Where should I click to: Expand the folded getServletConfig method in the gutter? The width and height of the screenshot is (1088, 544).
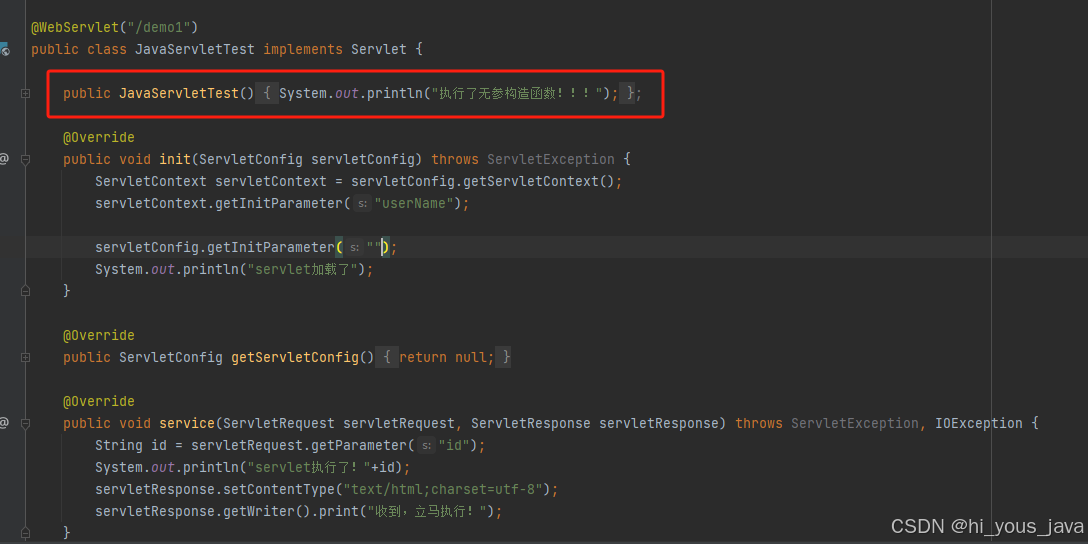pos(26,357)
